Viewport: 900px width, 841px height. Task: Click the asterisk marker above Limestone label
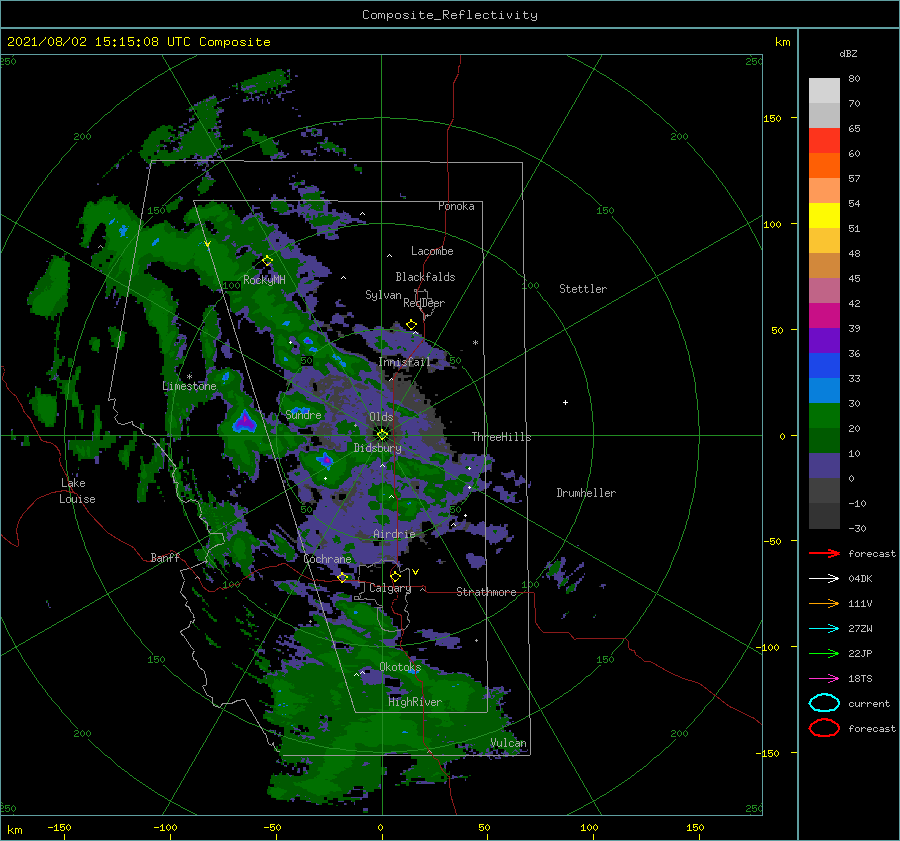tap(189, 377)
